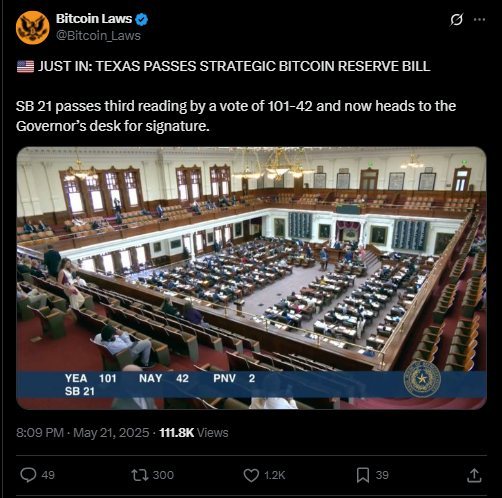Bookmark the tweet with bookmark icon
This screenshot has height=498, width=502.
coord(363,475)
